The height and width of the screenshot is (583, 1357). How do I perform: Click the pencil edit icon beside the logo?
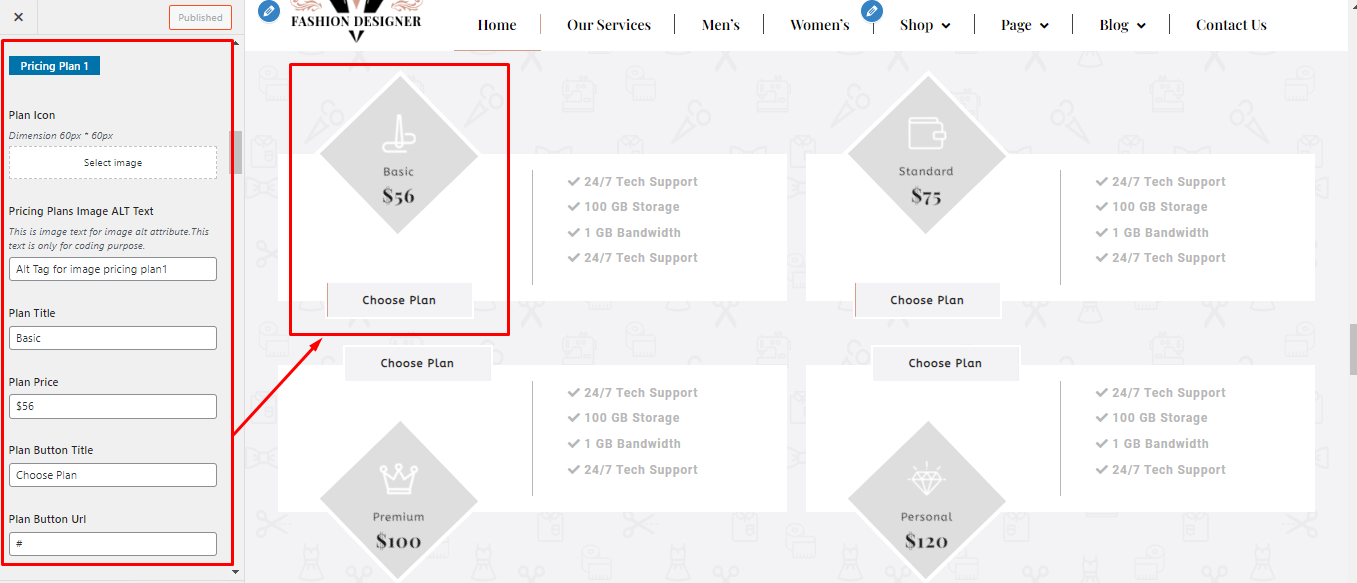[x=268, y=11]
